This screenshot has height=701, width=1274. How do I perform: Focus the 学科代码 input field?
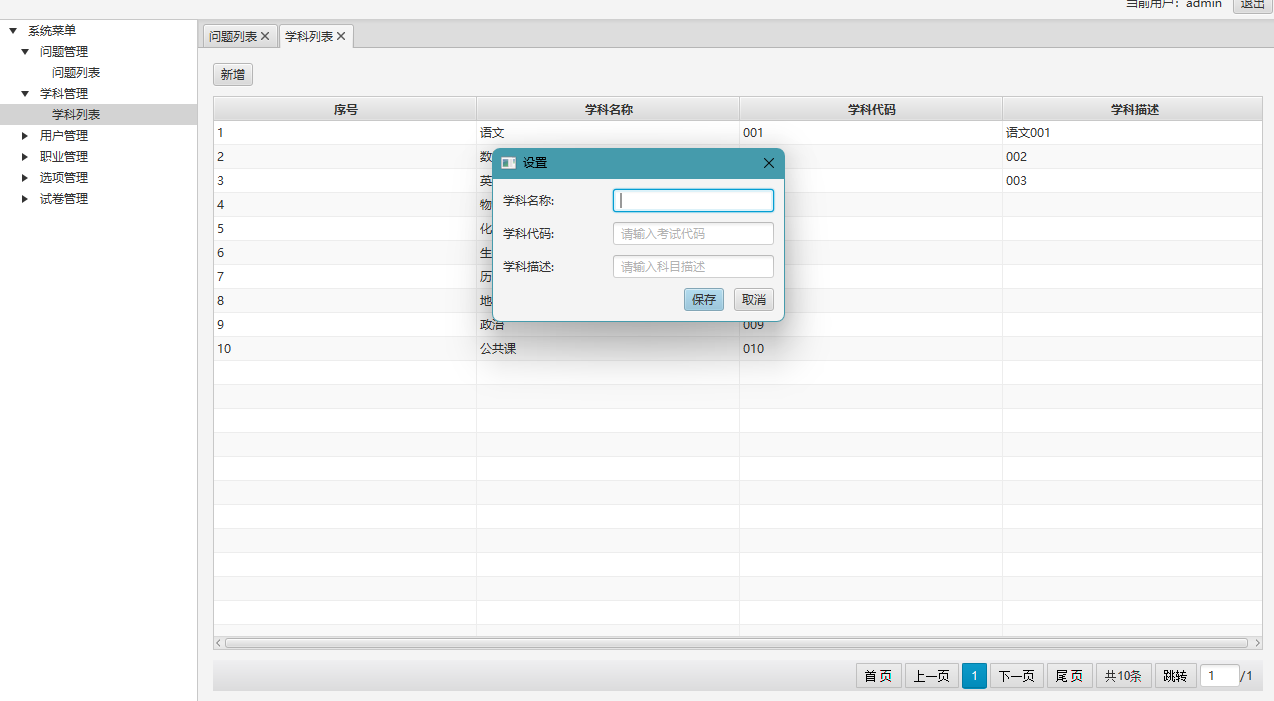693,234
